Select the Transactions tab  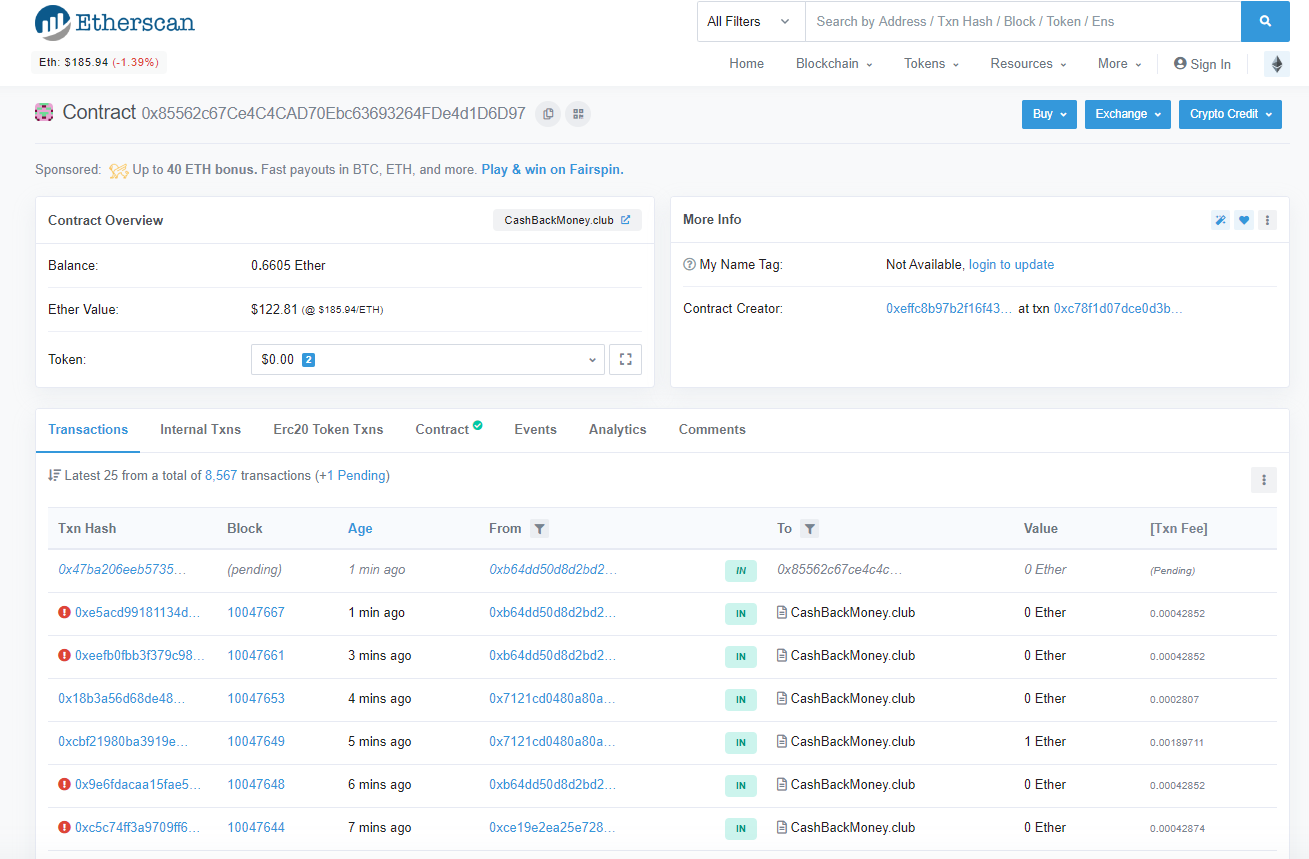88,430
